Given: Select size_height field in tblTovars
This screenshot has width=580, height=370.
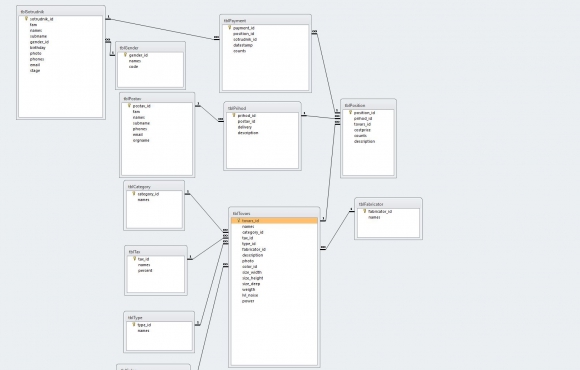Looking at the screenshot, I should [253, 278].
